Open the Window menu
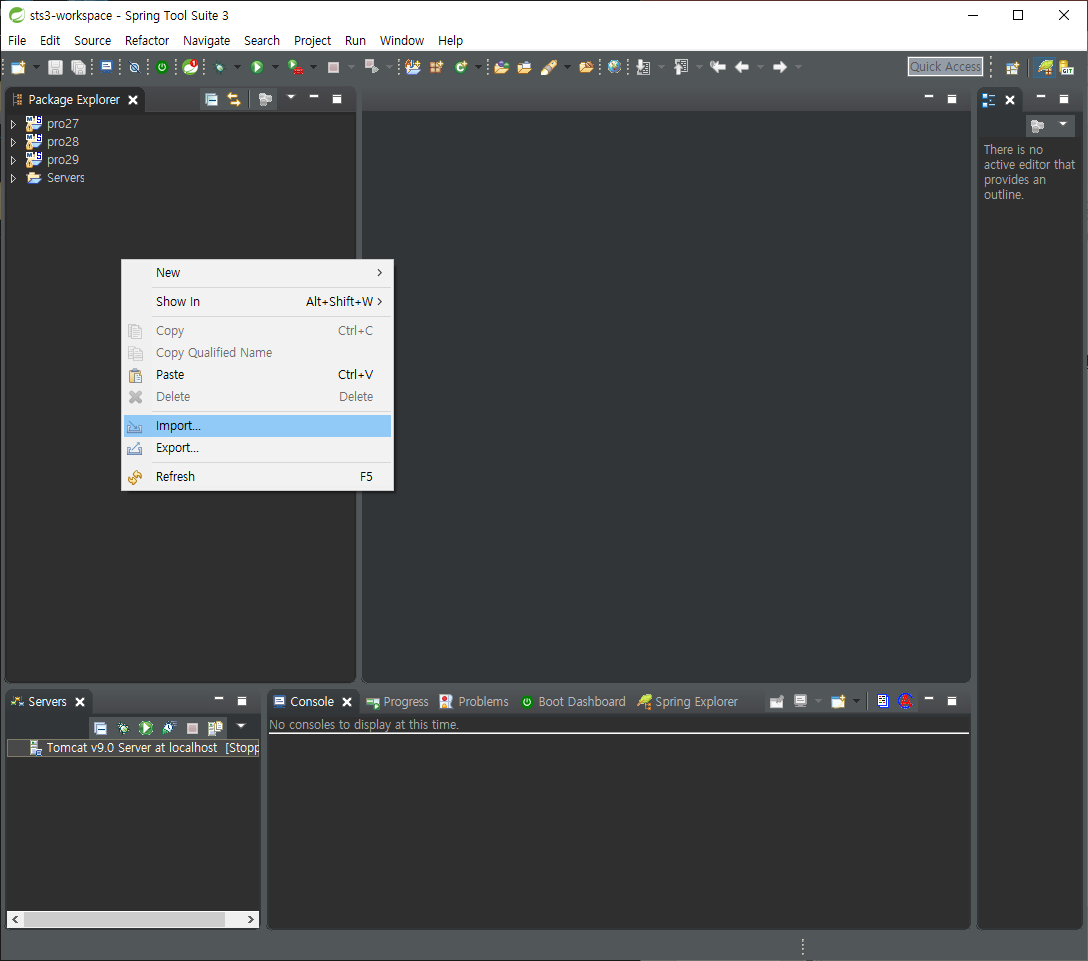1088x961 pixels. [x=402, y=41]
